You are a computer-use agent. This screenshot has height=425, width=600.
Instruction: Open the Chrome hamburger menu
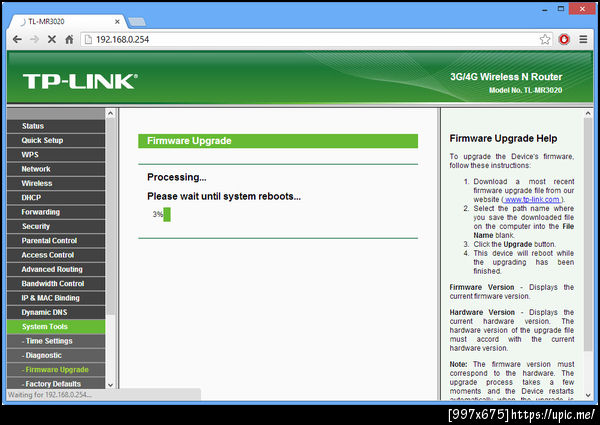coord(583,39)
